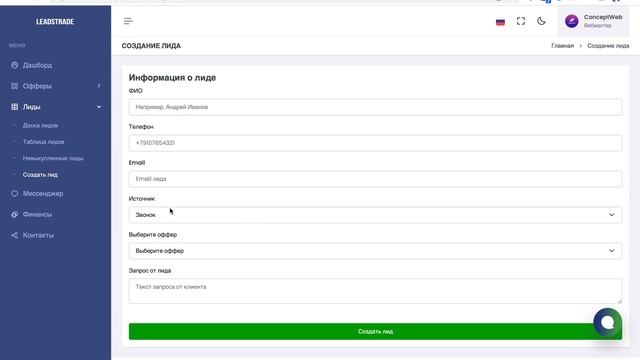Image resolution: width=640 pixels, height=360 pixels.
Task: Open Дашборд menu item
Action: 37,65
